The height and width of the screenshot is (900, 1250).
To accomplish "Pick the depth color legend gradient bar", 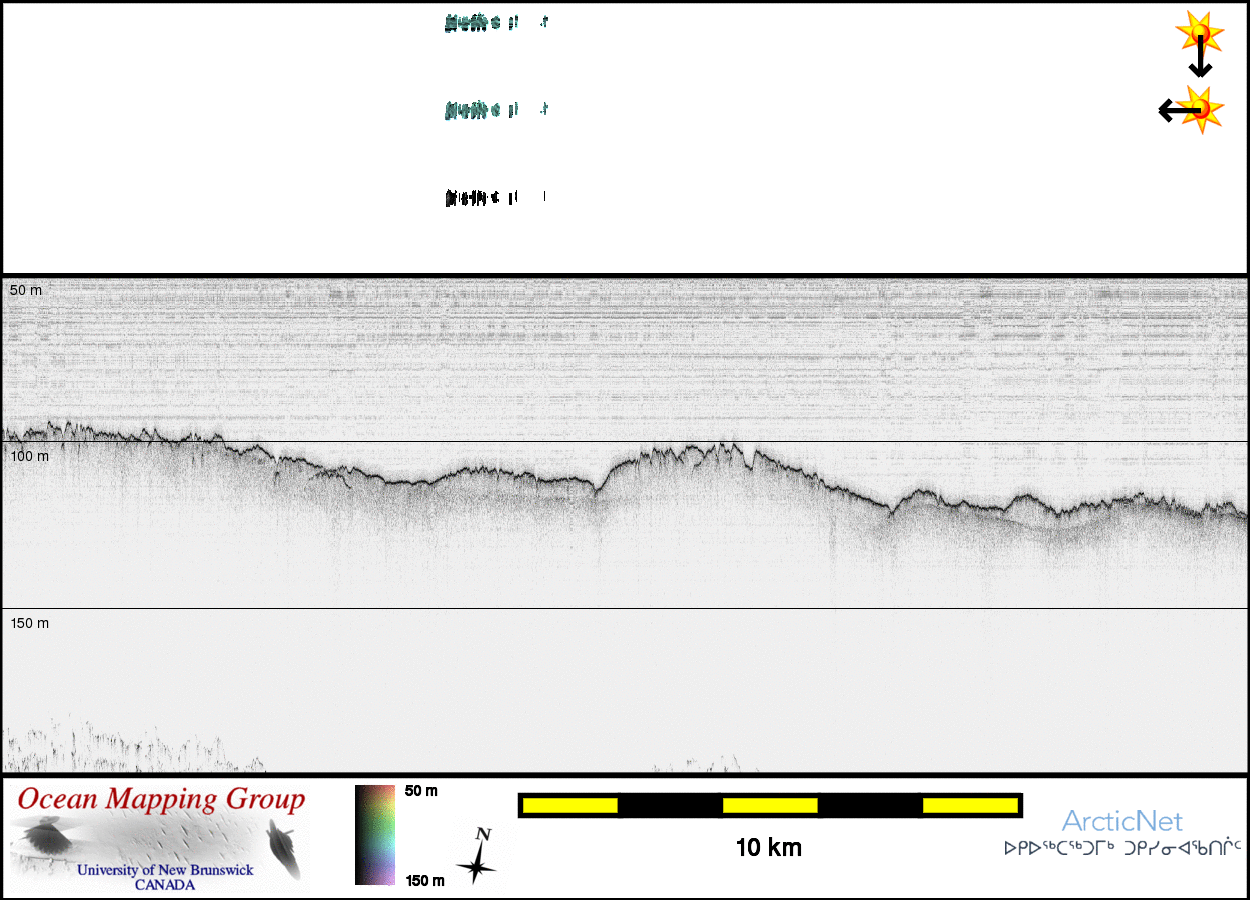I will (x=376, y=835).
